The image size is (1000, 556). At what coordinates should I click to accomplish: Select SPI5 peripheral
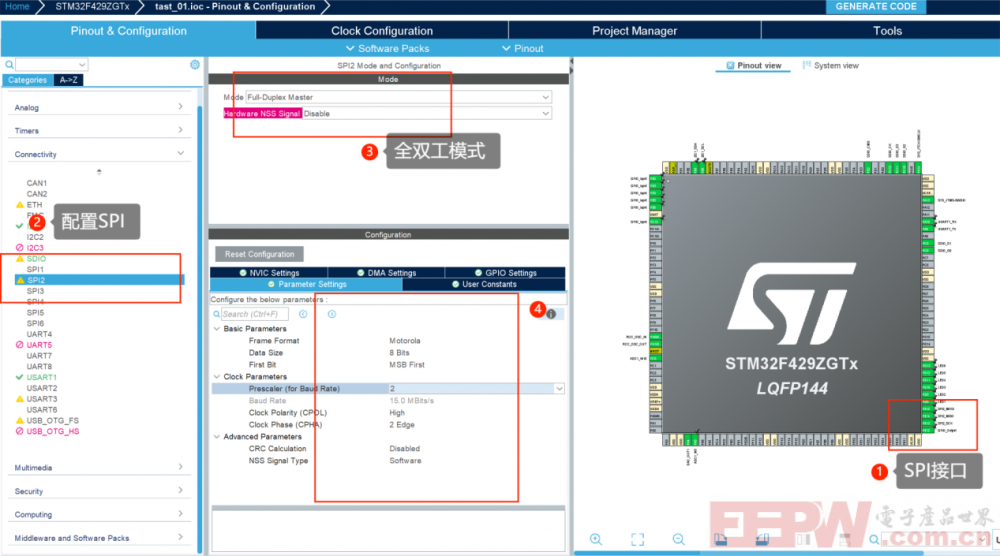coord(35,312)
